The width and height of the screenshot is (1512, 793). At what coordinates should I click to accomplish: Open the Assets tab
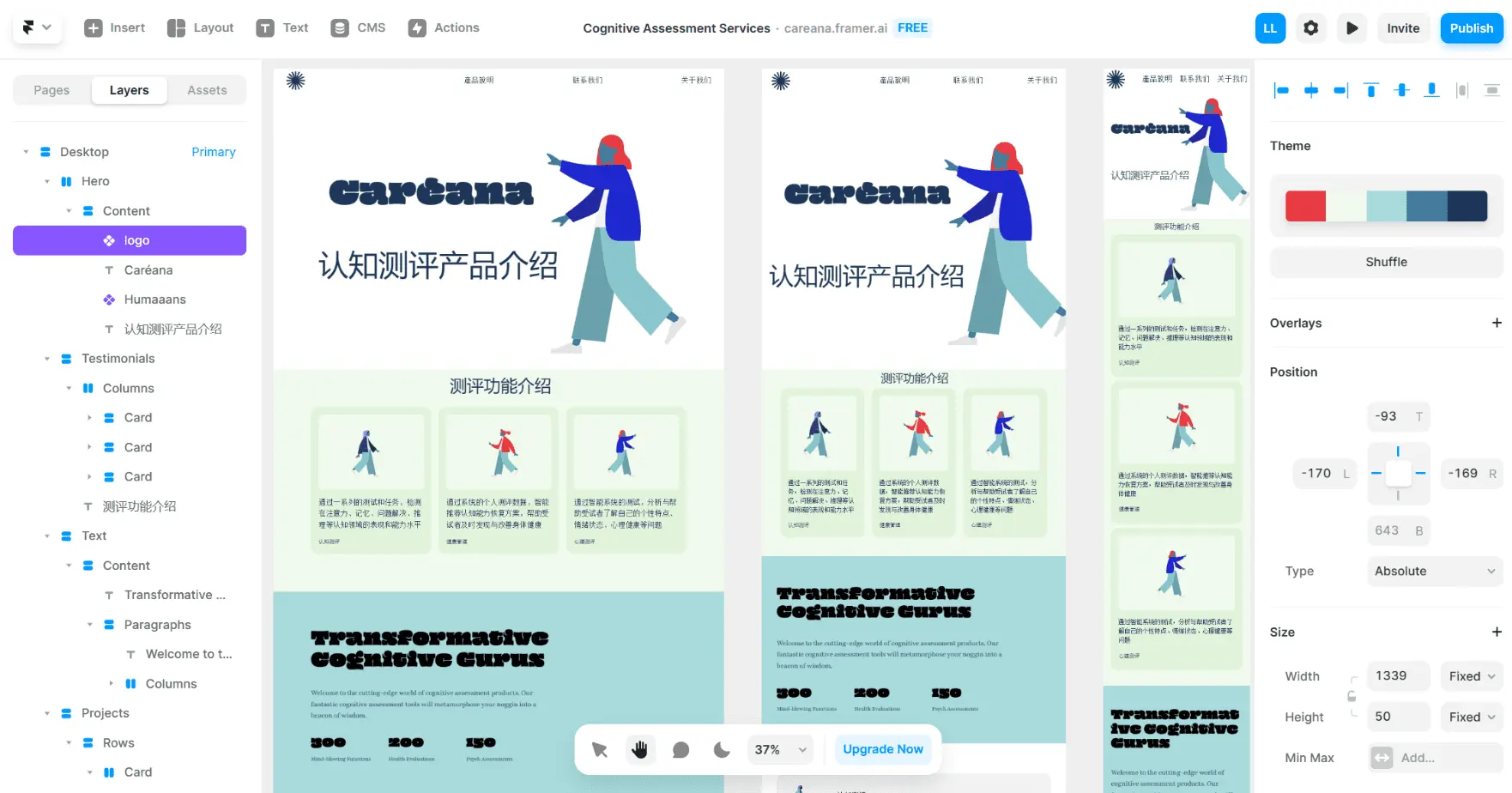tap(207, 90)
